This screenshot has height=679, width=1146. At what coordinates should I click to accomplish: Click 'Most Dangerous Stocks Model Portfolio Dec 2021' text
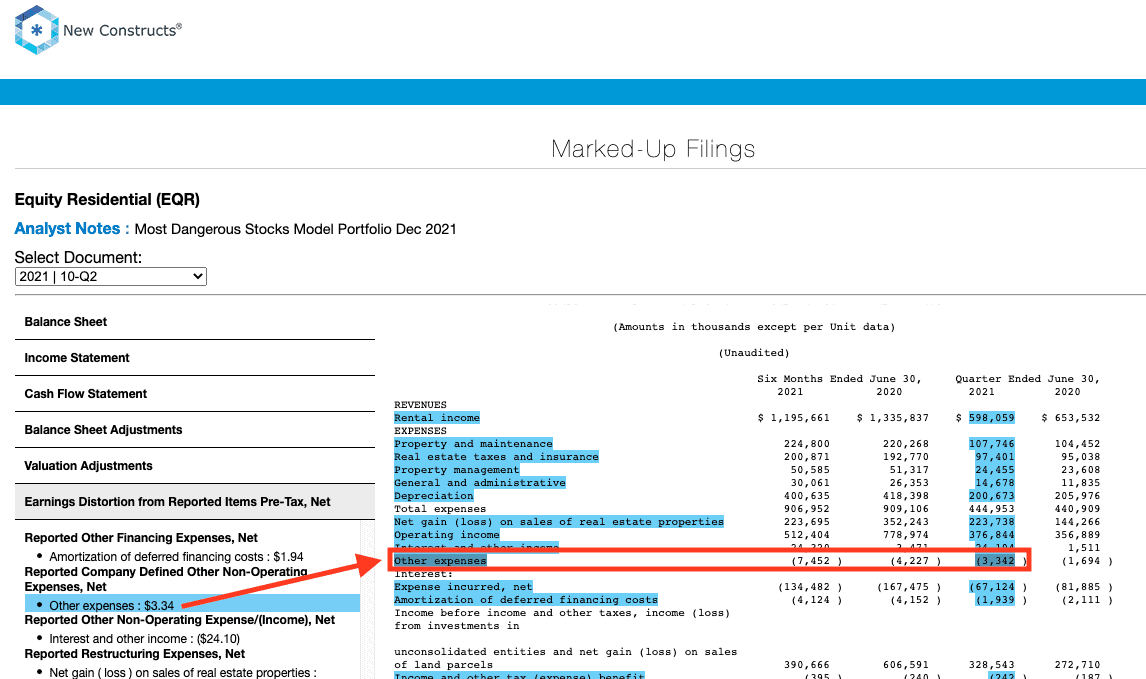click(295, 229)
